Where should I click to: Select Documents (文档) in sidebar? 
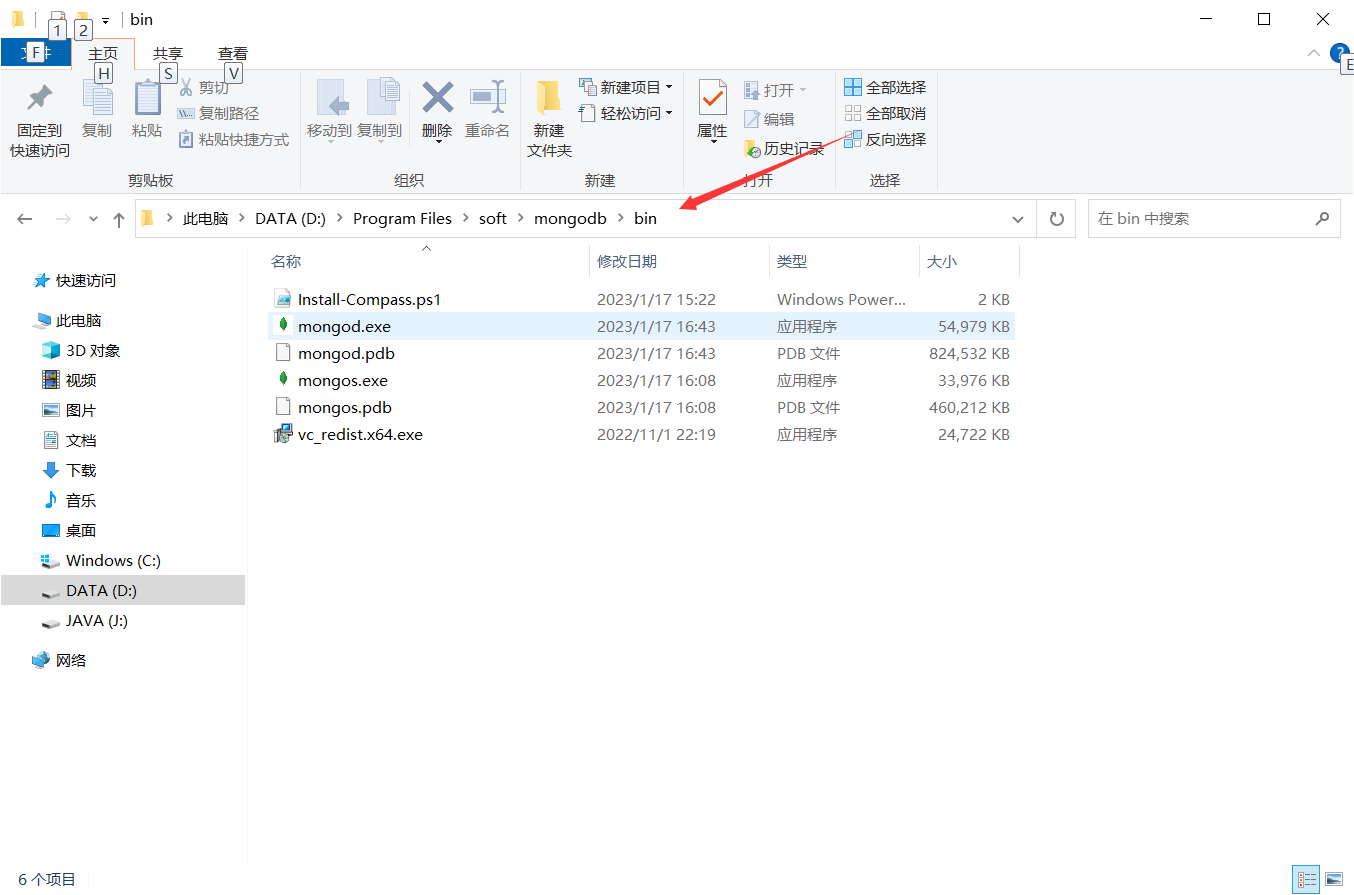tap(69, 441)
